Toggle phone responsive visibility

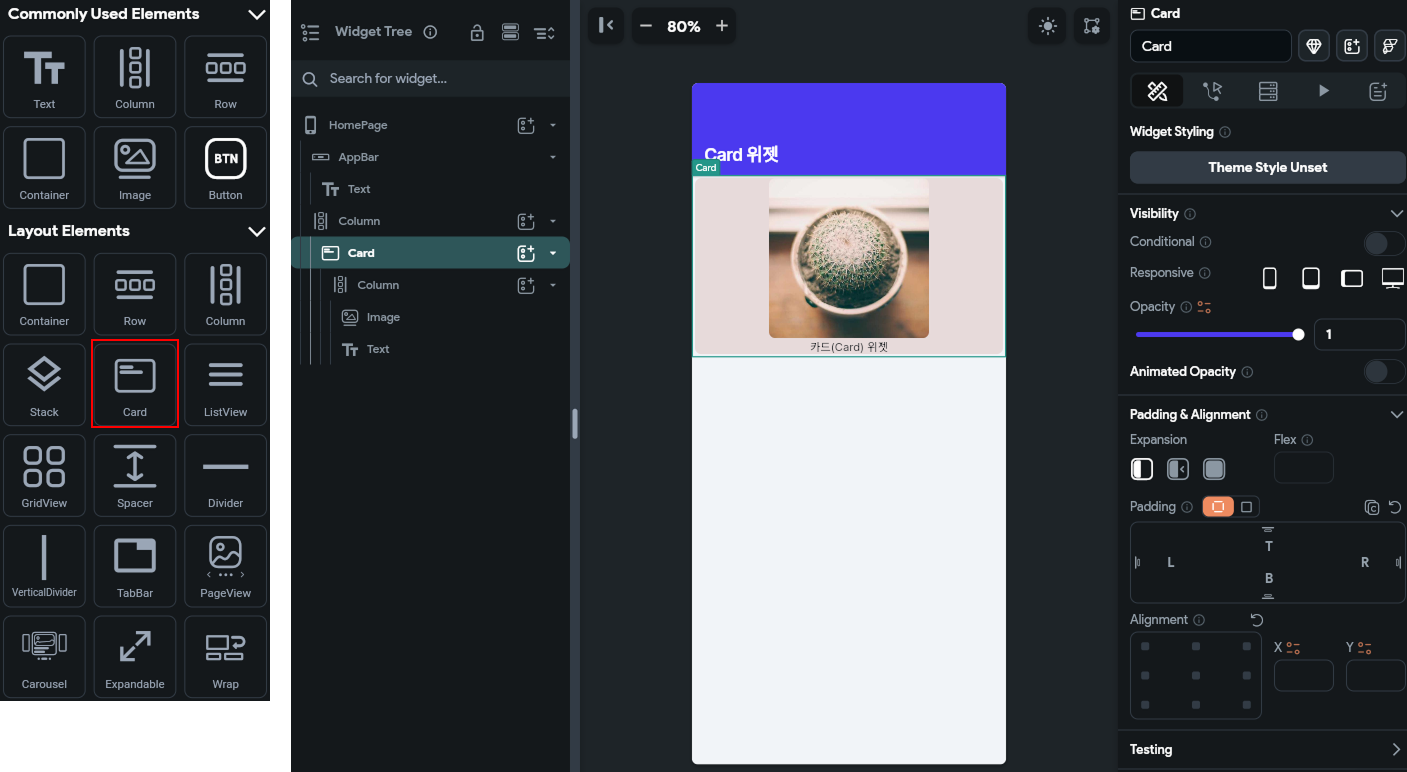click(x=1270, y=278)
